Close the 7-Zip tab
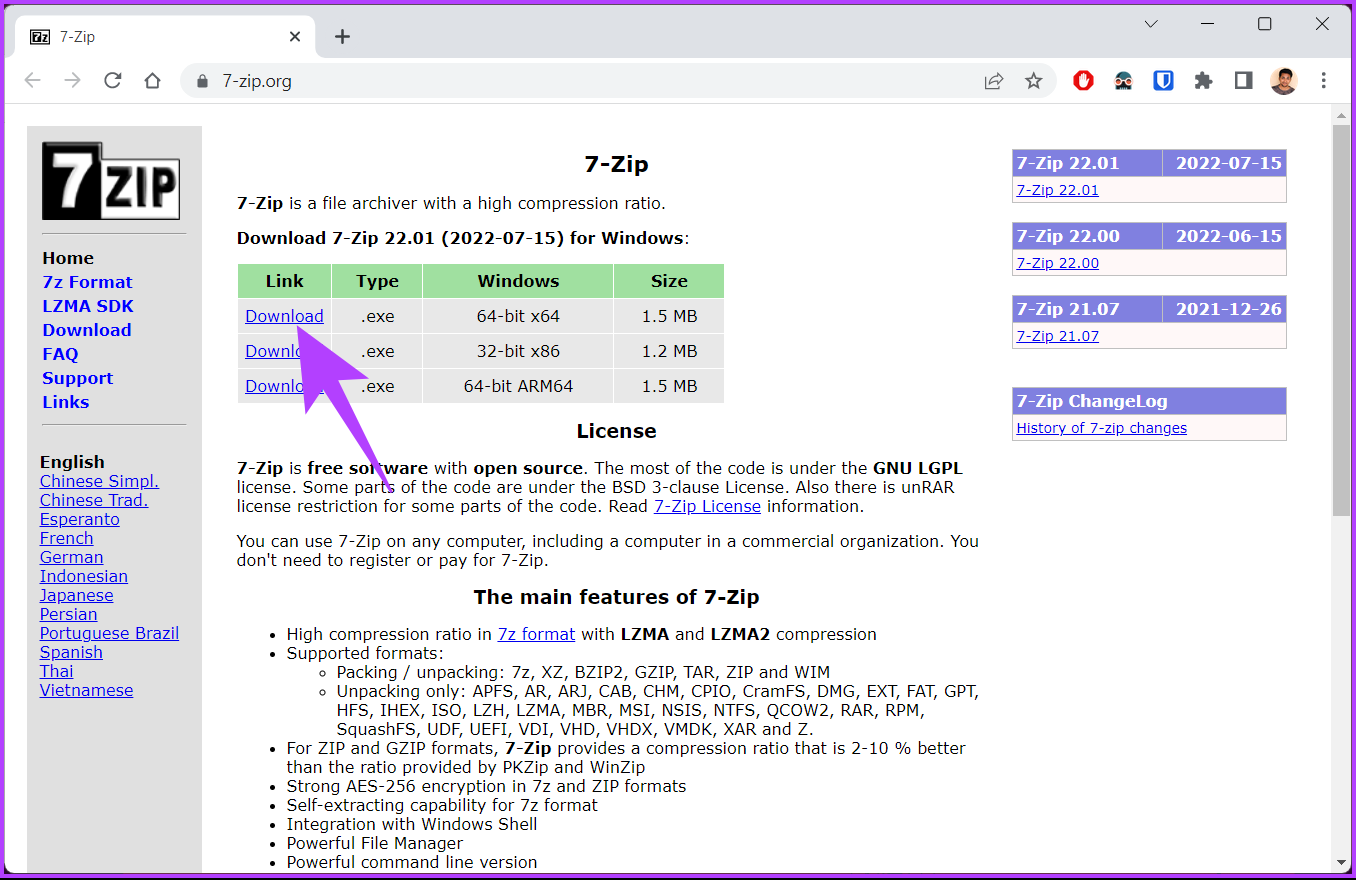 295,37
